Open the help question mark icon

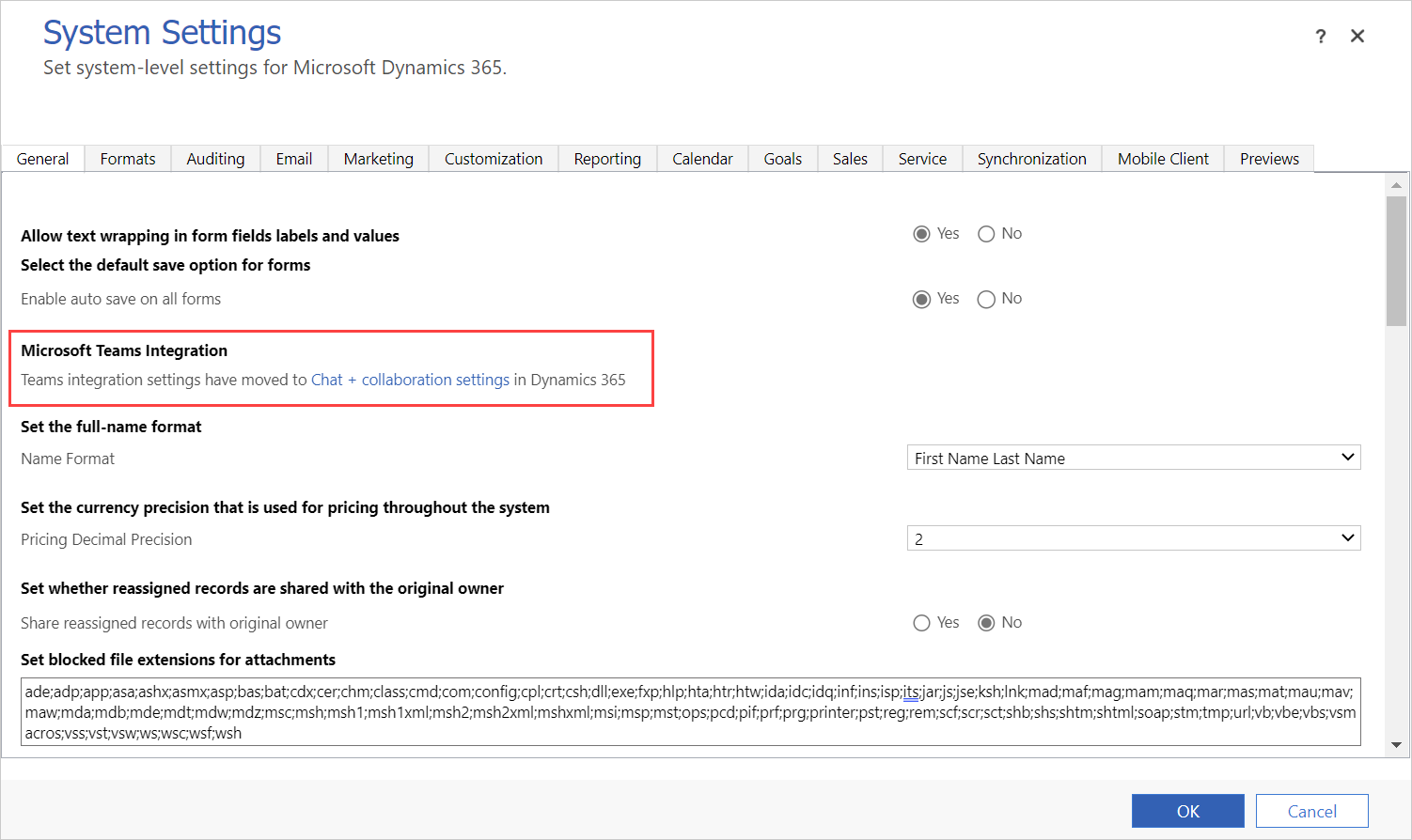1321,37
